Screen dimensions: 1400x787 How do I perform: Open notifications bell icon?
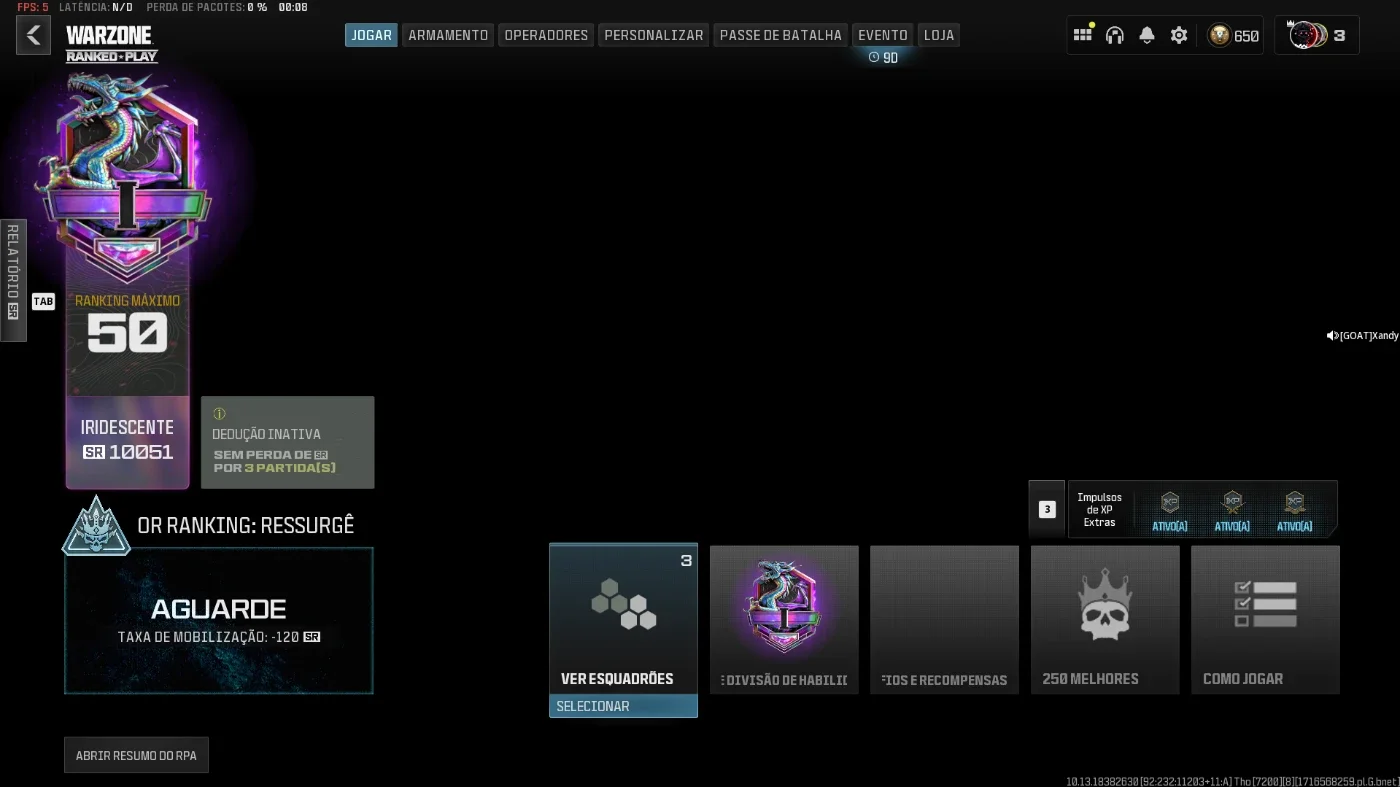tap(1147, 35)
